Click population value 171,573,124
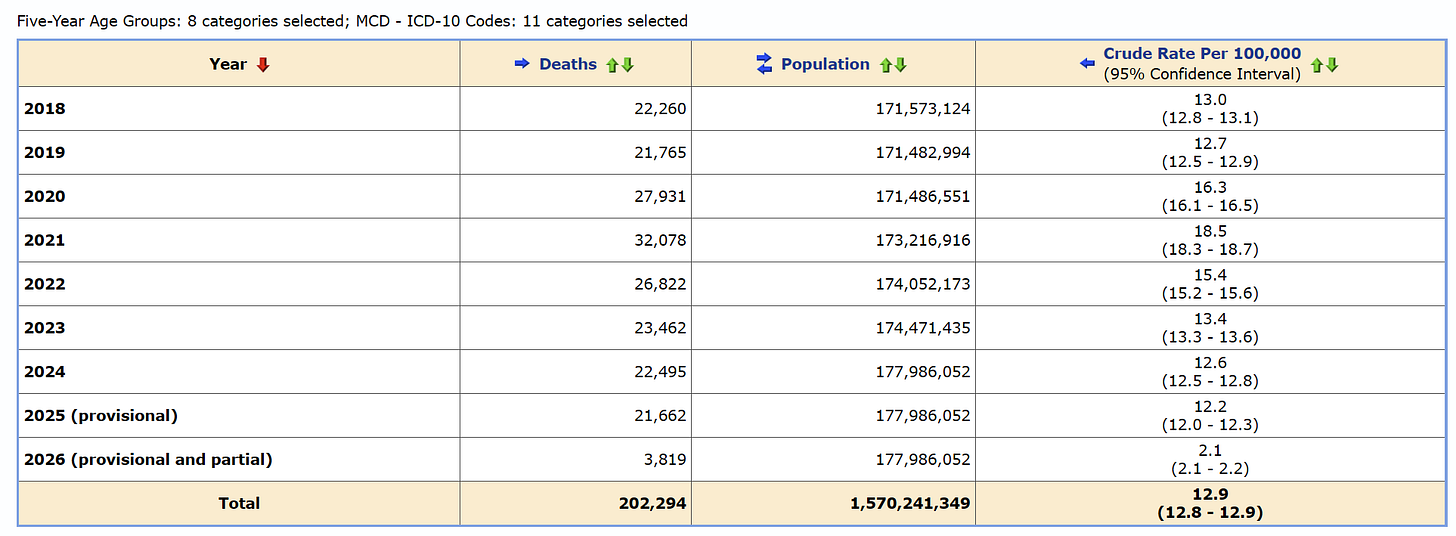Image resolution: width=1456 pixels, height=536 pixels. click(921, 108)
